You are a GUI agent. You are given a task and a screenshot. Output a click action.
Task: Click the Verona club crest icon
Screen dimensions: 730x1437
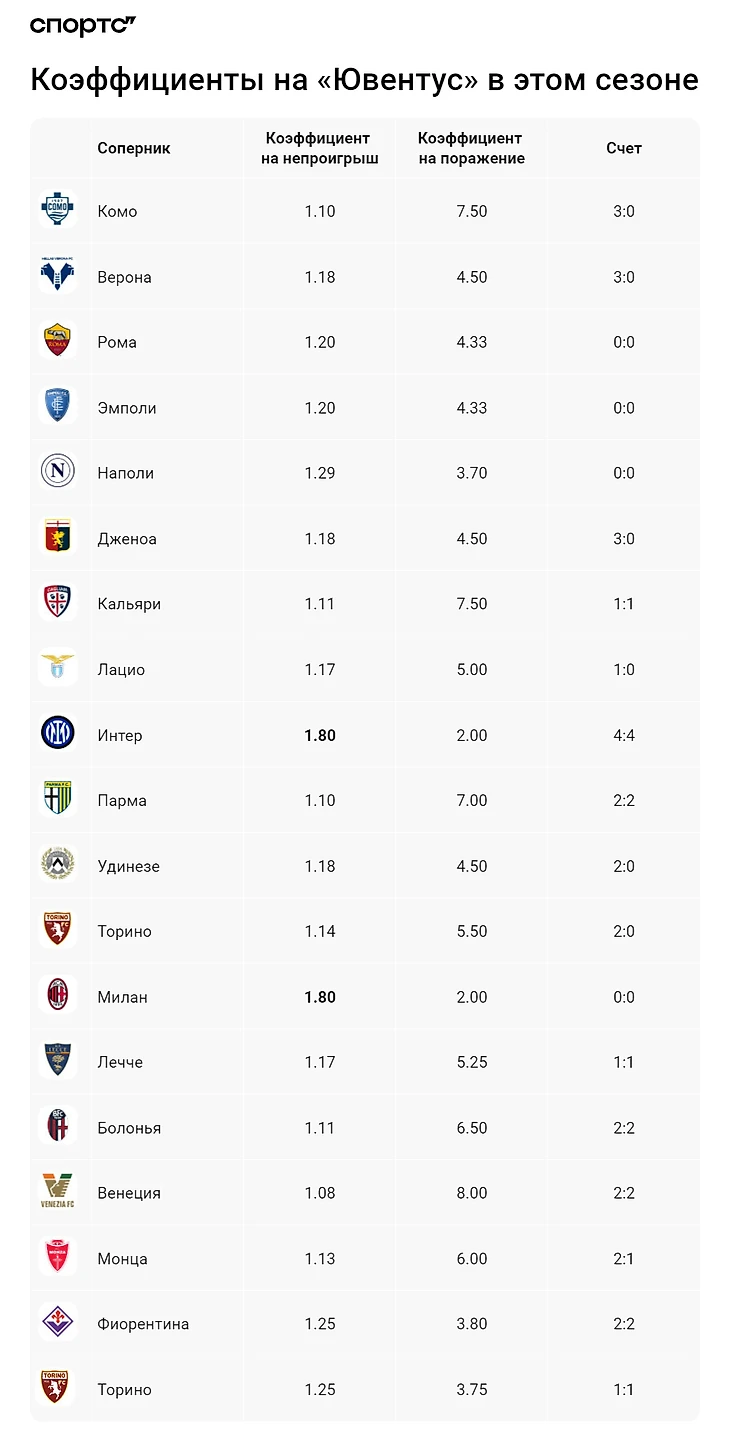58,276
